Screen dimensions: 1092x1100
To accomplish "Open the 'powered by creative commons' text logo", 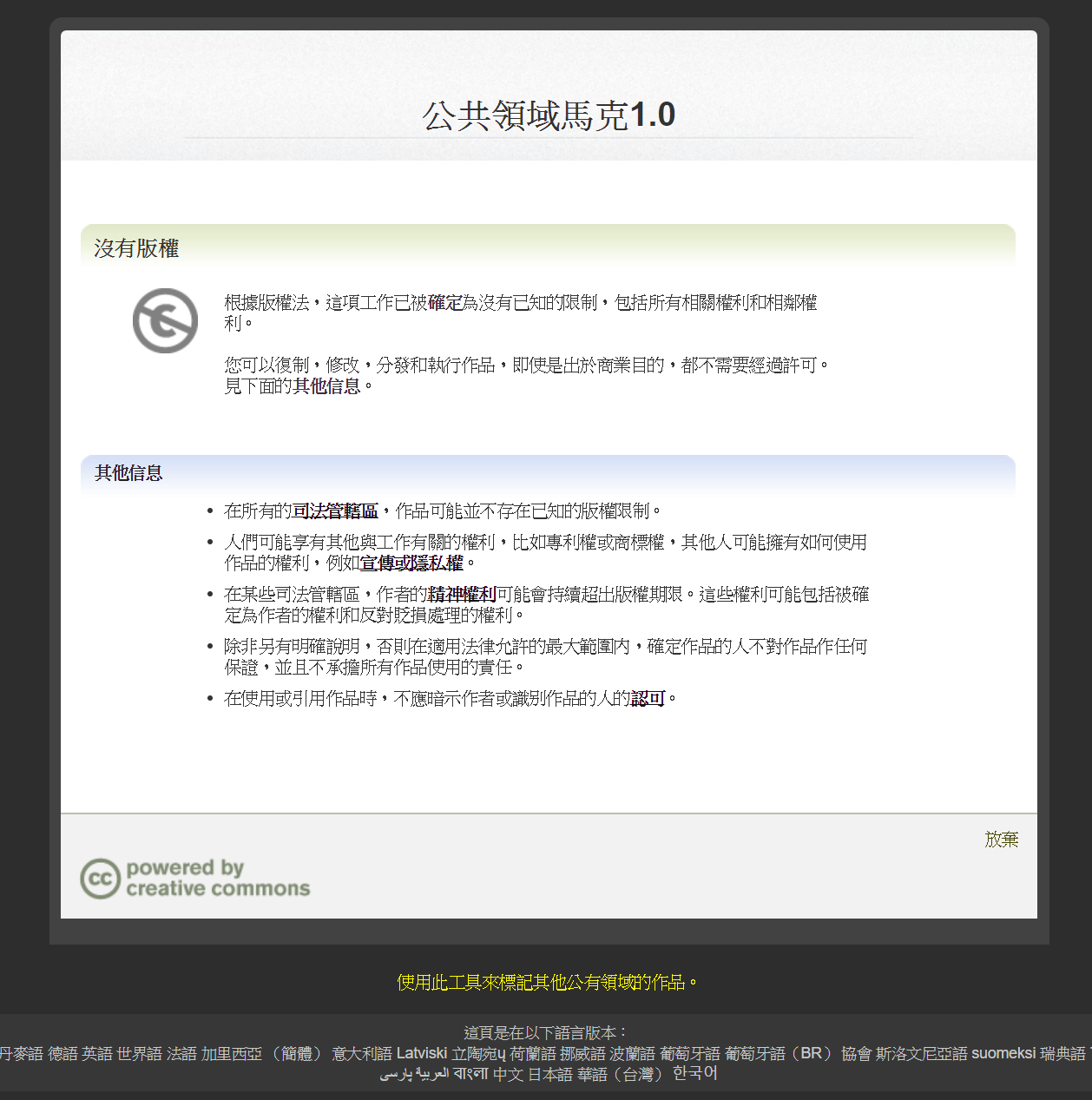I will coord(218,878).
